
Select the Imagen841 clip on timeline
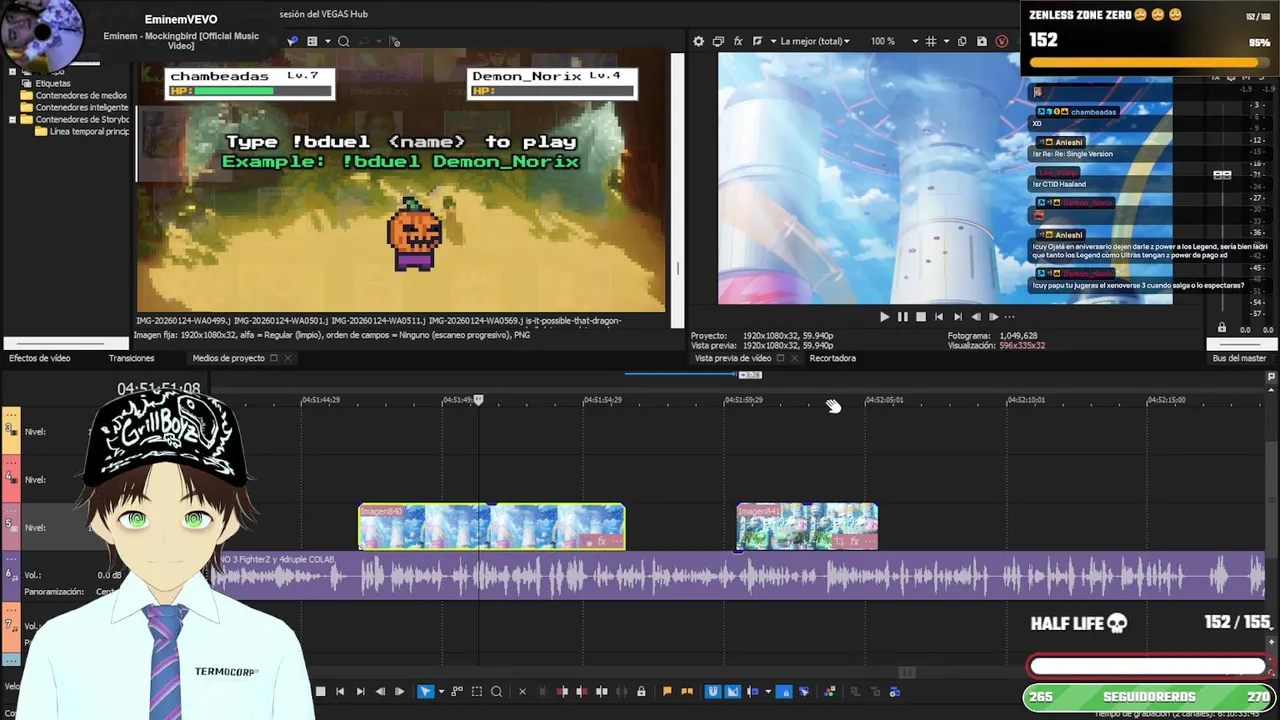(807, 527)
